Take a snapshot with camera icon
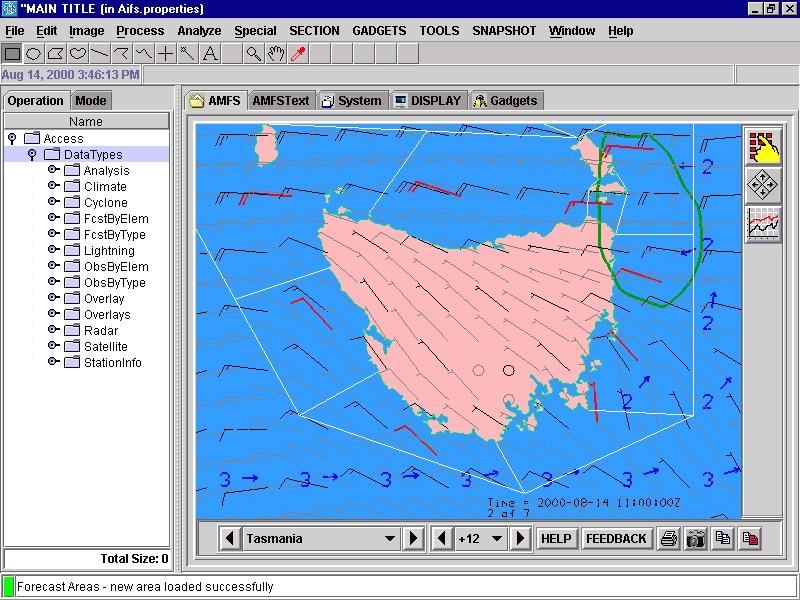 pos(696,539)
